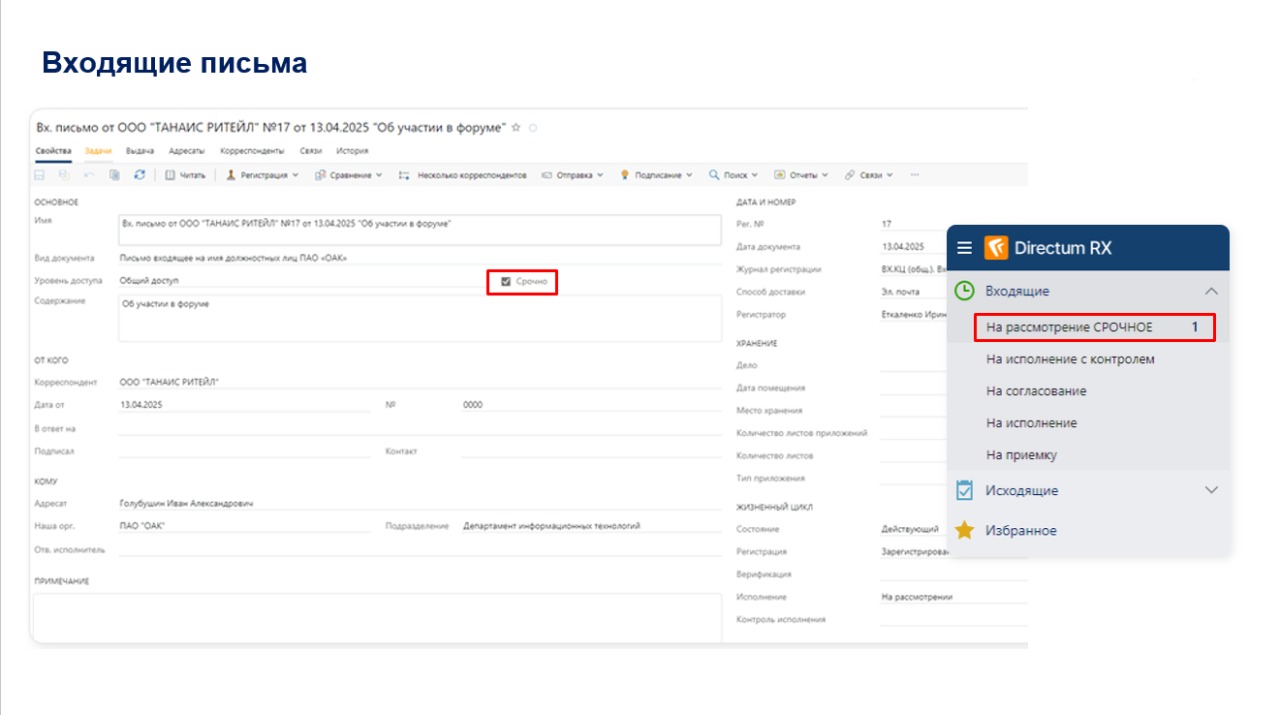Click the Имя text field
Image resolution: width=1280 pixels, height=715 pixels.
(x=419, y=230)
